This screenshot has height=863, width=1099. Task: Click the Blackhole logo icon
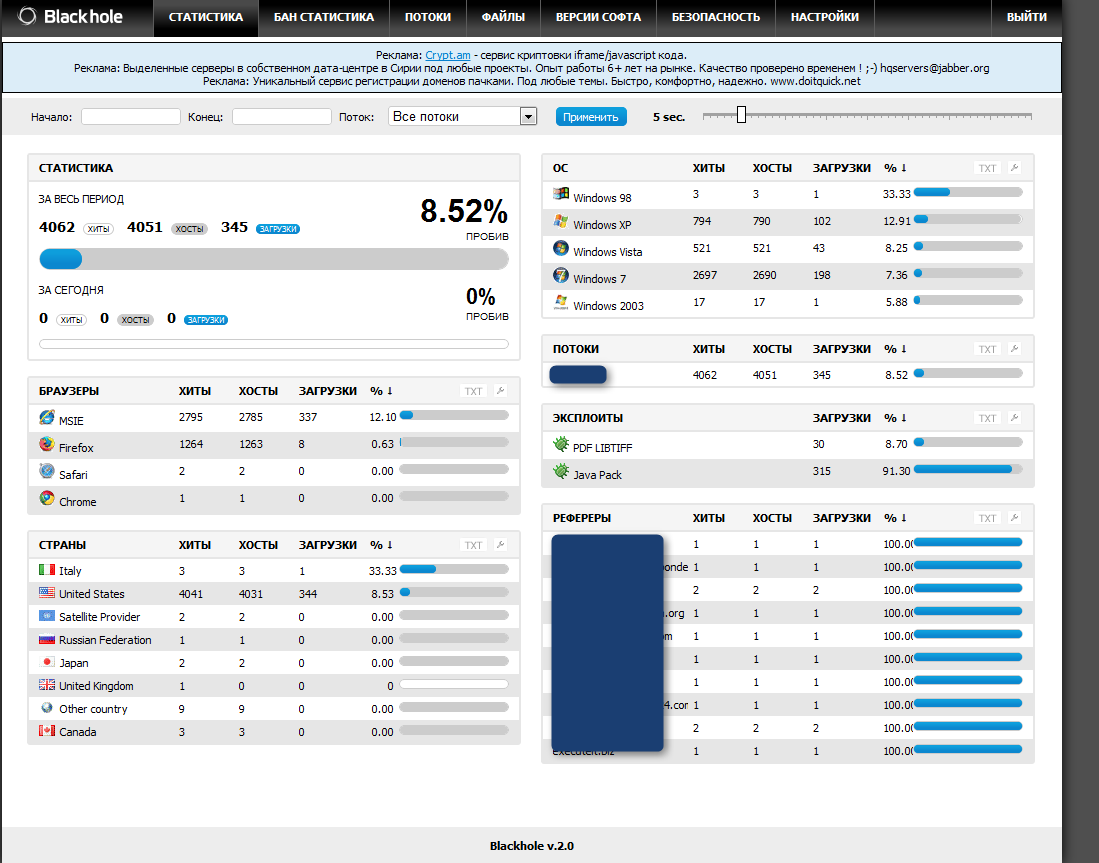[27, 16]
